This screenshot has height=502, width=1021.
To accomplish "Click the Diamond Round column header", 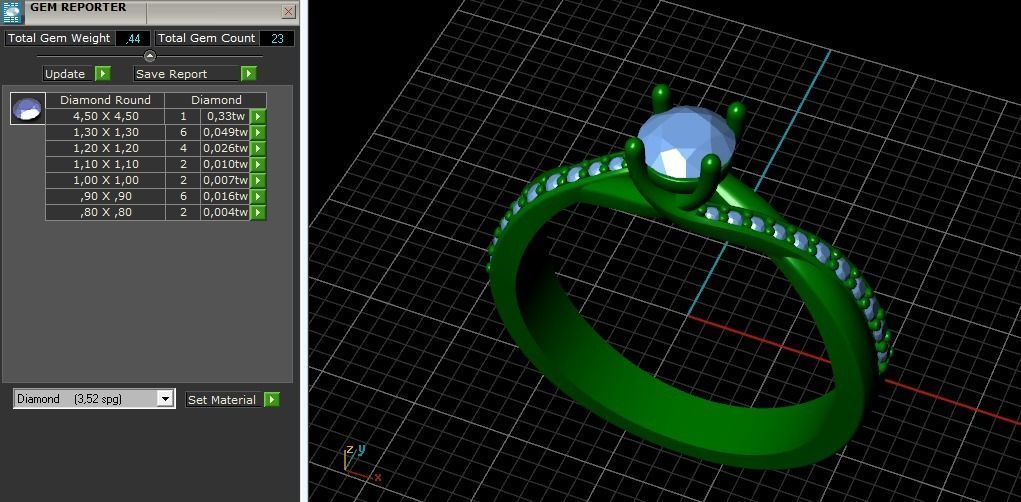I will (105, 100).
